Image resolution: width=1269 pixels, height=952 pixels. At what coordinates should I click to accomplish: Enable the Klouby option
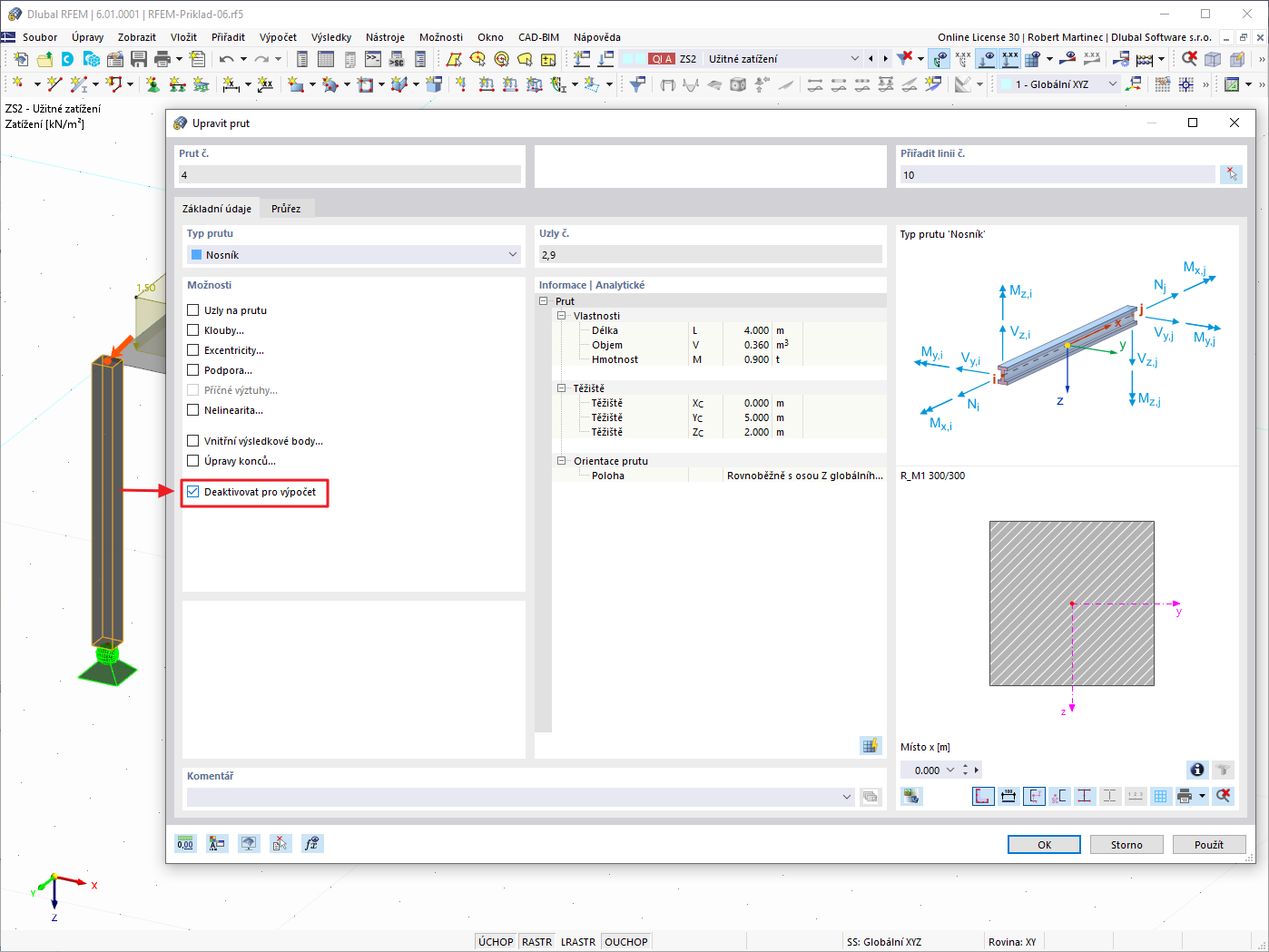pos(192,329)
